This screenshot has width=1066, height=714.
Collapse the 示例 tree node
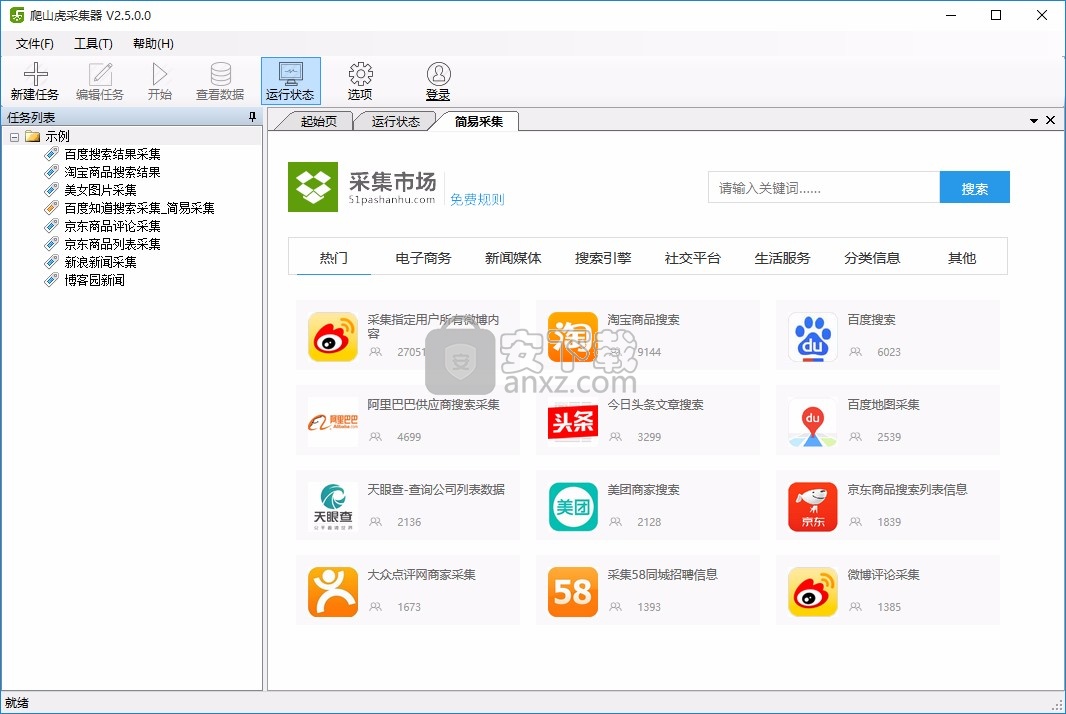click(14, 137)
